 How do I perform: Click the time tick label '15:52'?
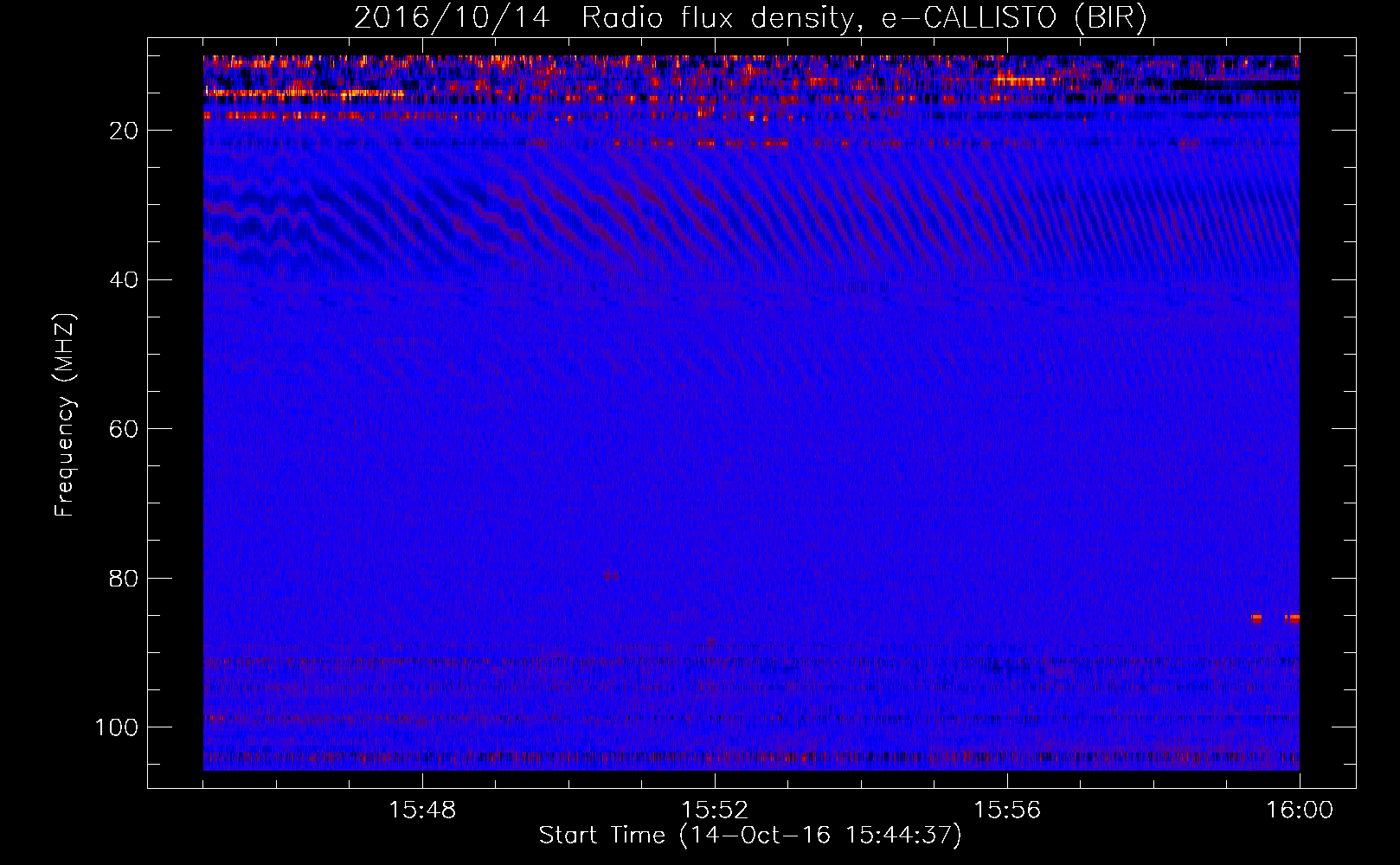point(715,811)
